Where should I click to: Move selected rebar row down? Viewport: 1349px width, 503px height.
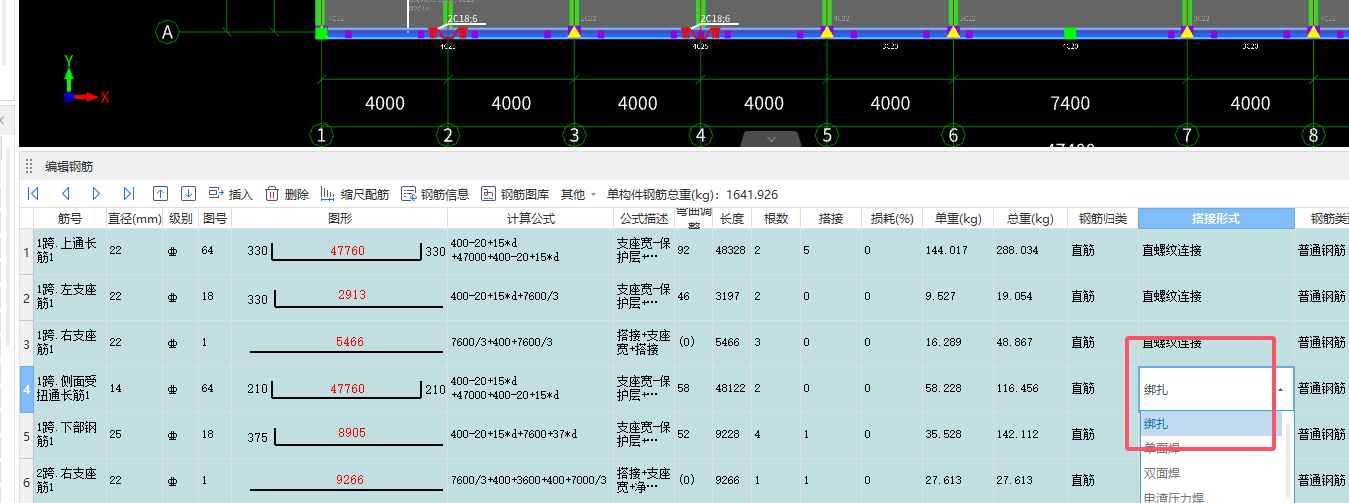pyautogui.click(x=188, y=194)
